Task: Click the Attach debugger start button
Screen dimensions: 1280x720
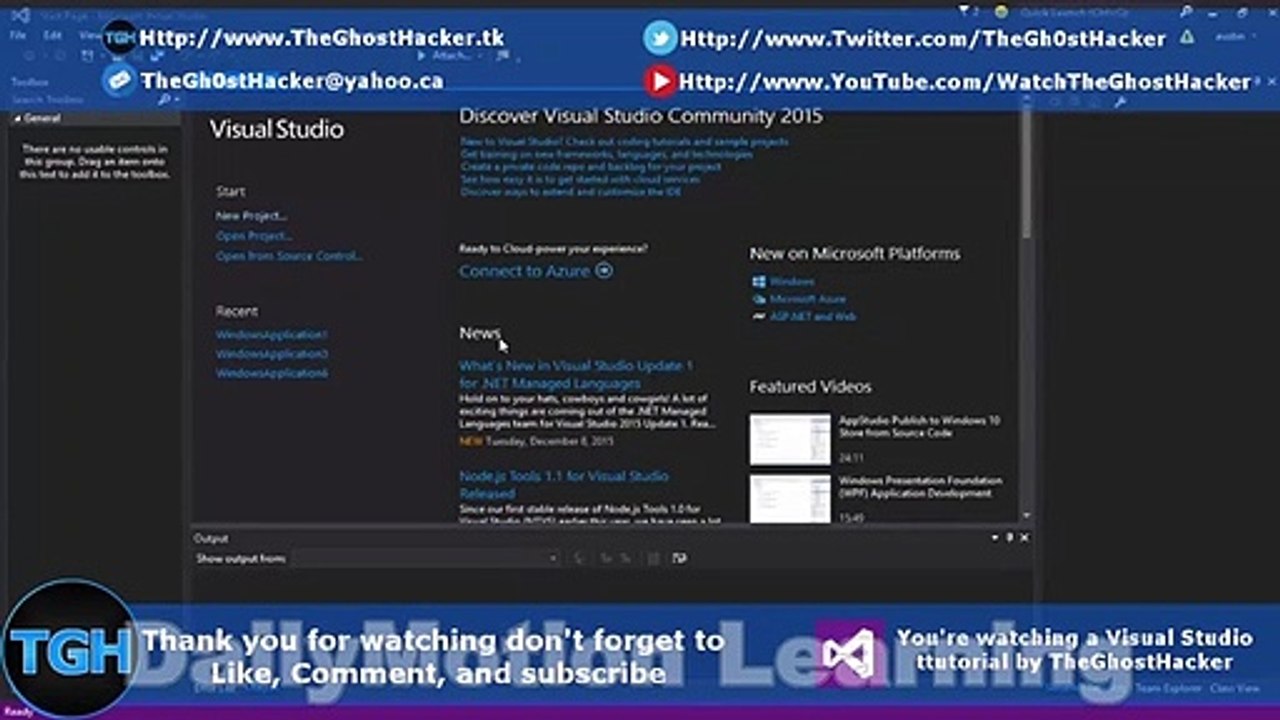Action: (445, 55)
